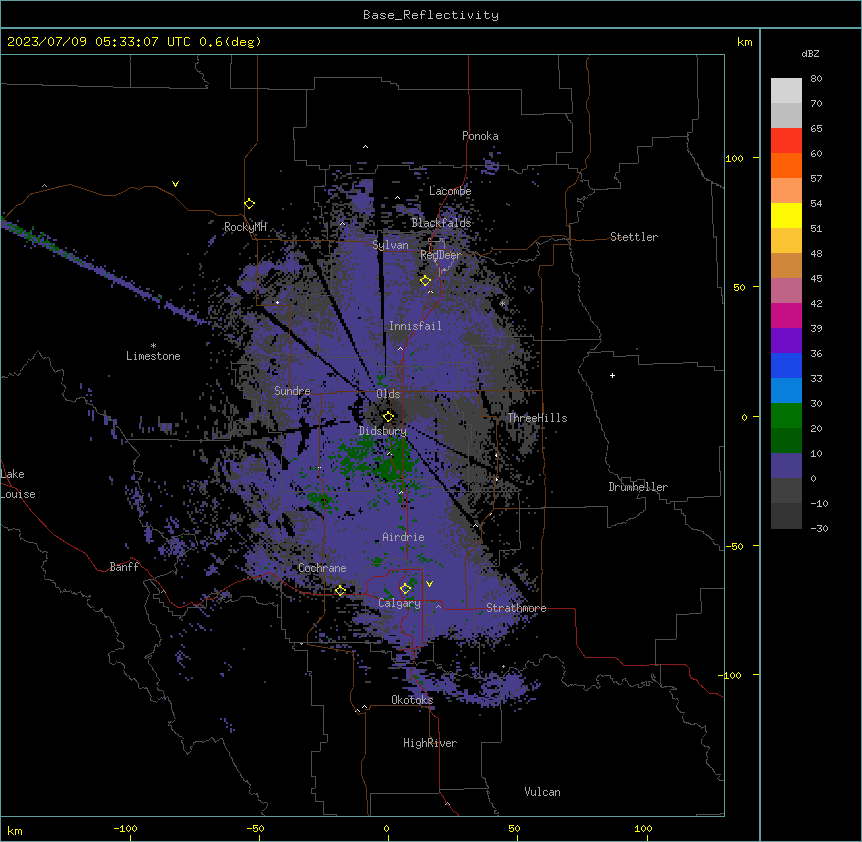Click the white plus marker north of Drumheller
Viewport: 862px width, 842px height.
pyautogui.click(x=612, y=375)
